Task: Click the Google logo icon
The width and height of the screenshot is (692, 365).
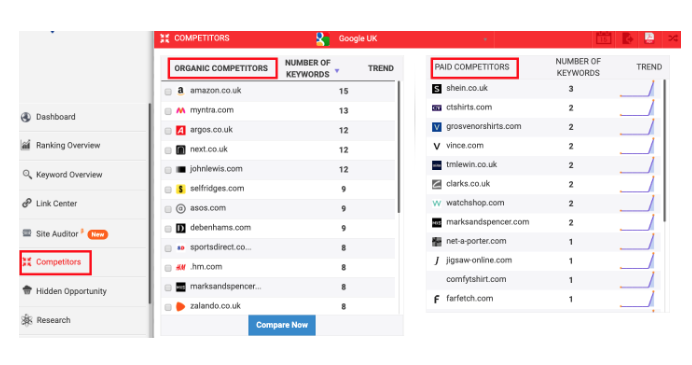Action: (323, 39)
